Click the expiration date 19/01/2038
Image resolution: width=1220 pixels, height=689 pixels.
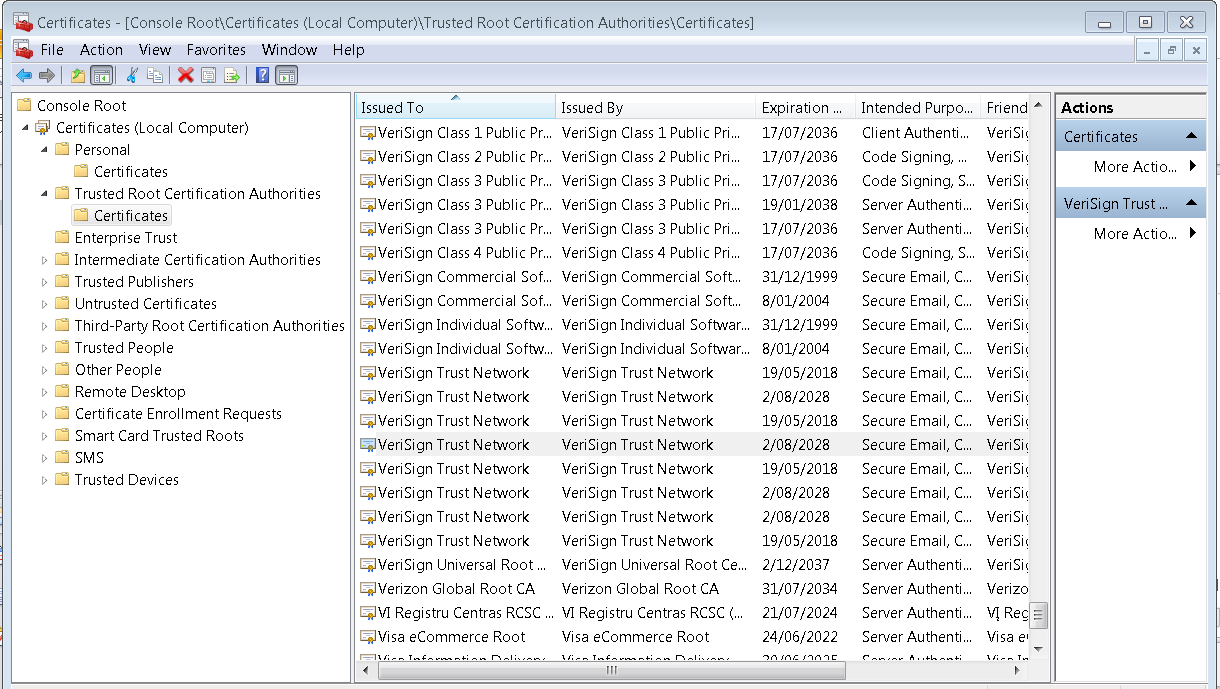(800, 205)
